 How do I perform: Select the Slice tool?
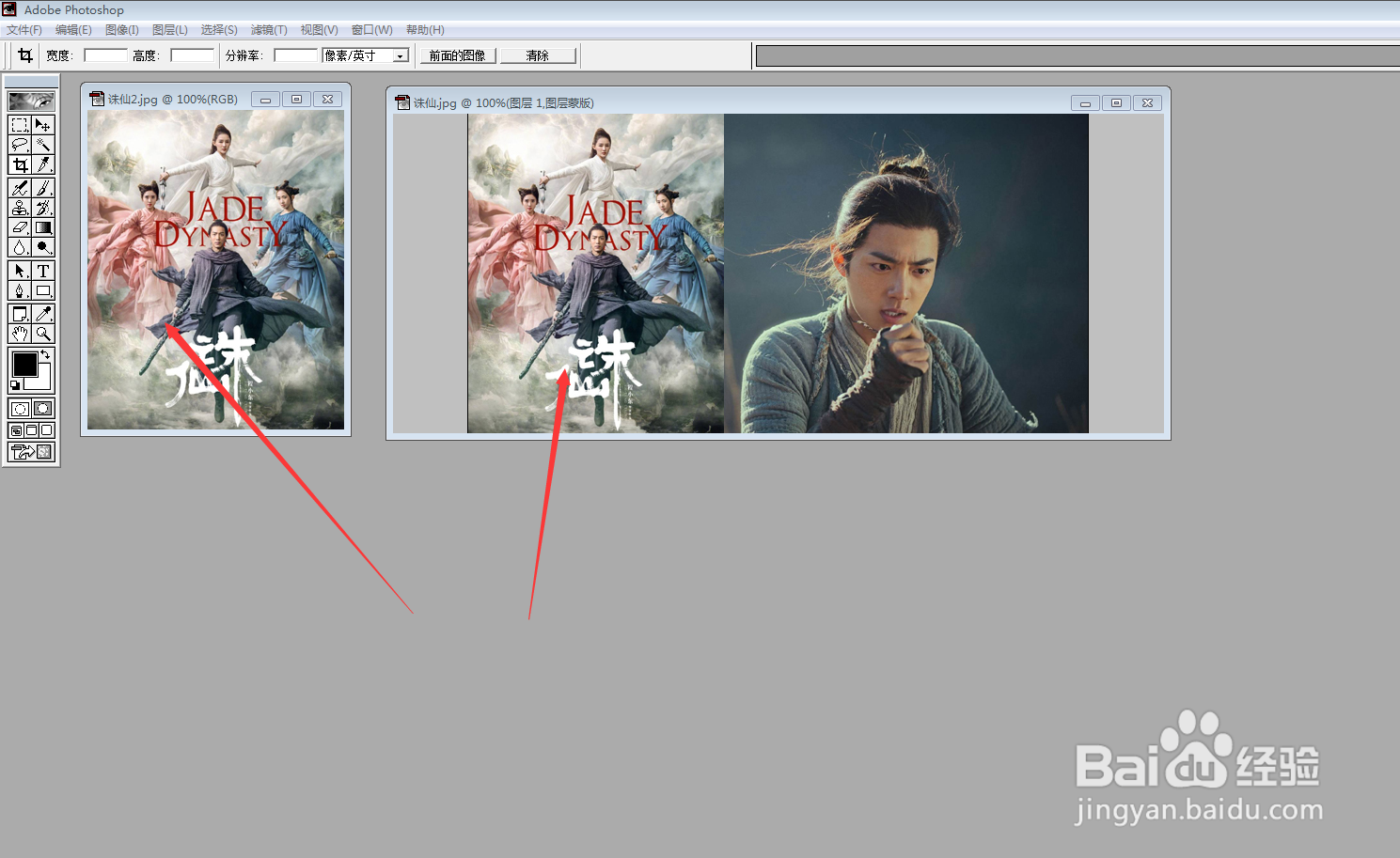coord(43,164)
